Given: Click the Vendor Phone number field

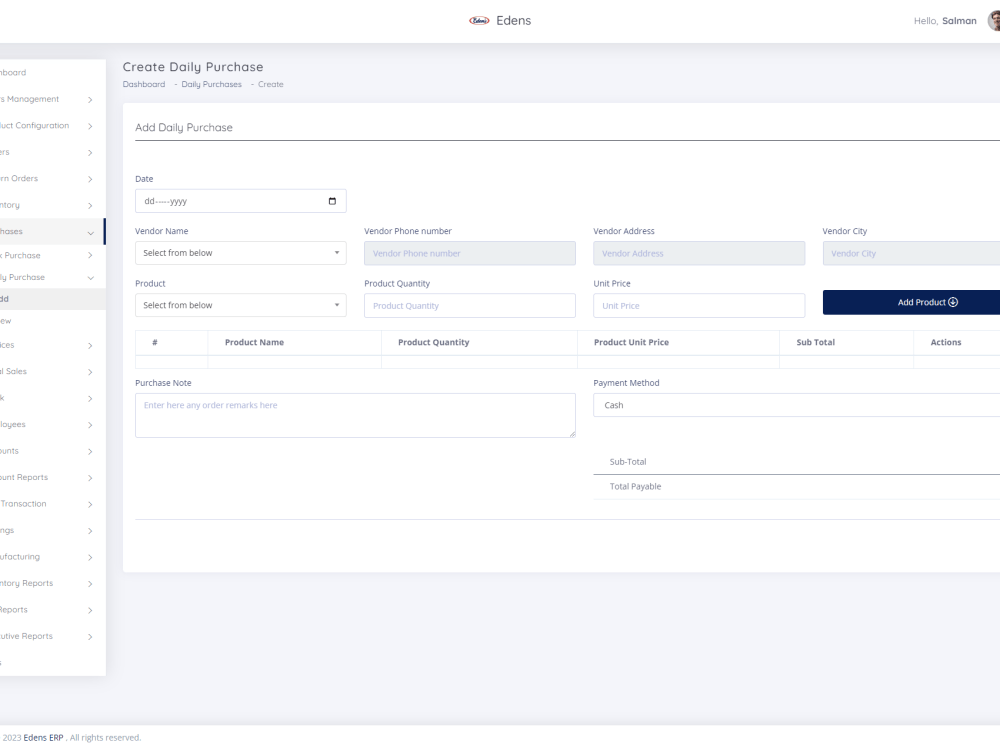Looking at the screenshot, I should (x=469, y=253).
